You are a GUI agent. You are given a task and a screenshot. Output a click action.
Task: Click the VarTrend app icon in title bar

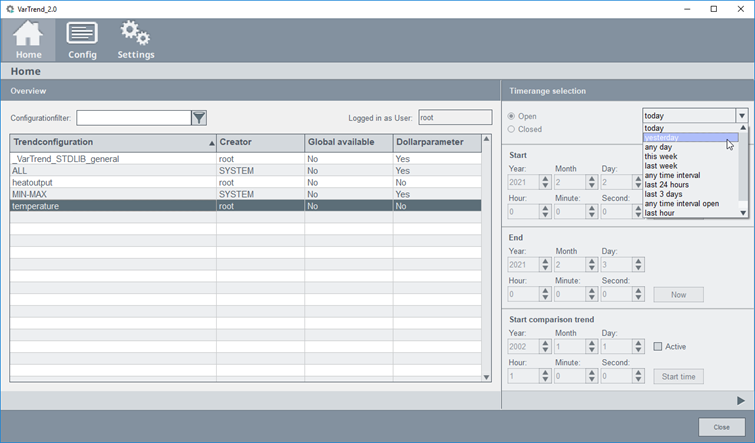pos(10,8)
